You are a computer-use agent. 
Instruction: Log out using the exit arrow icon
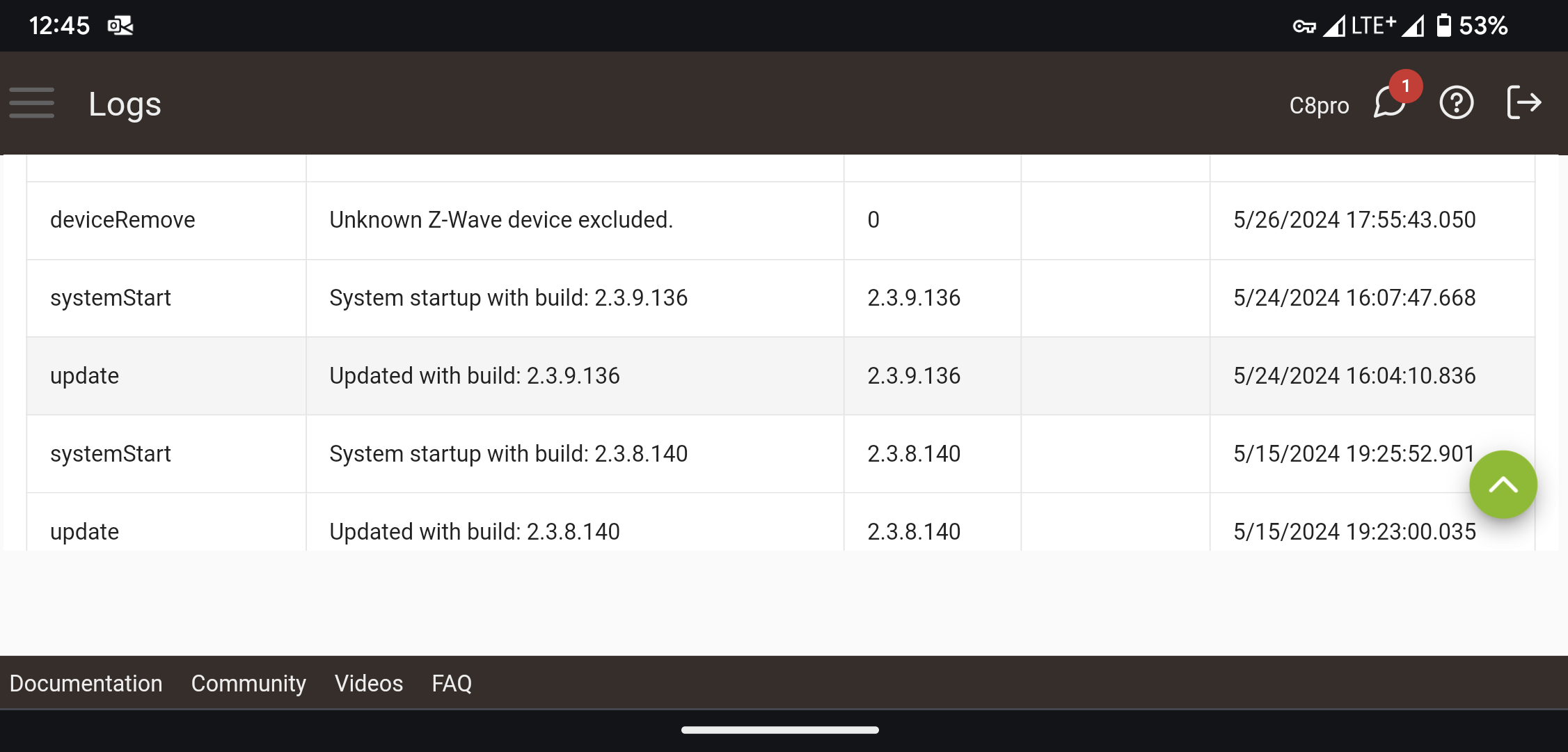click(x=1523, y=102)
